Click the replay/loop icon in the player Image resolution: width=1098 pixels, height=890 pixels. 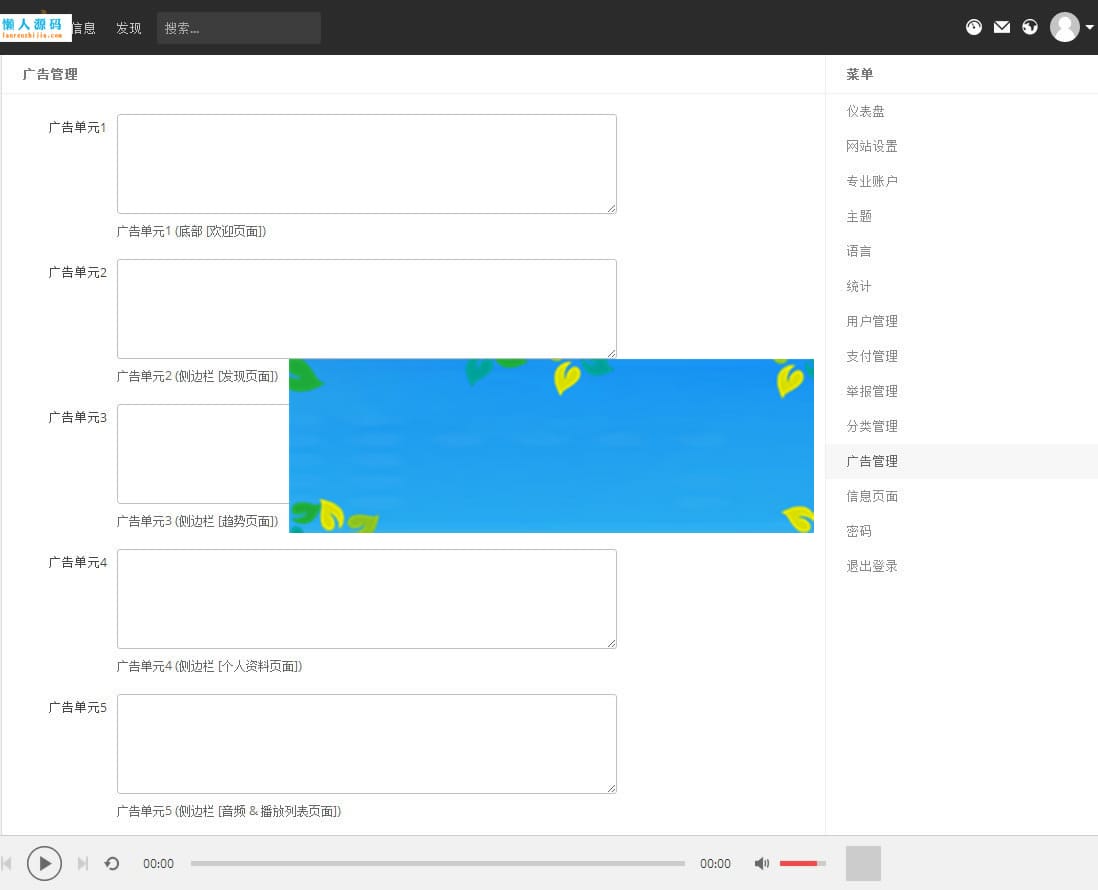pos(112,863)
